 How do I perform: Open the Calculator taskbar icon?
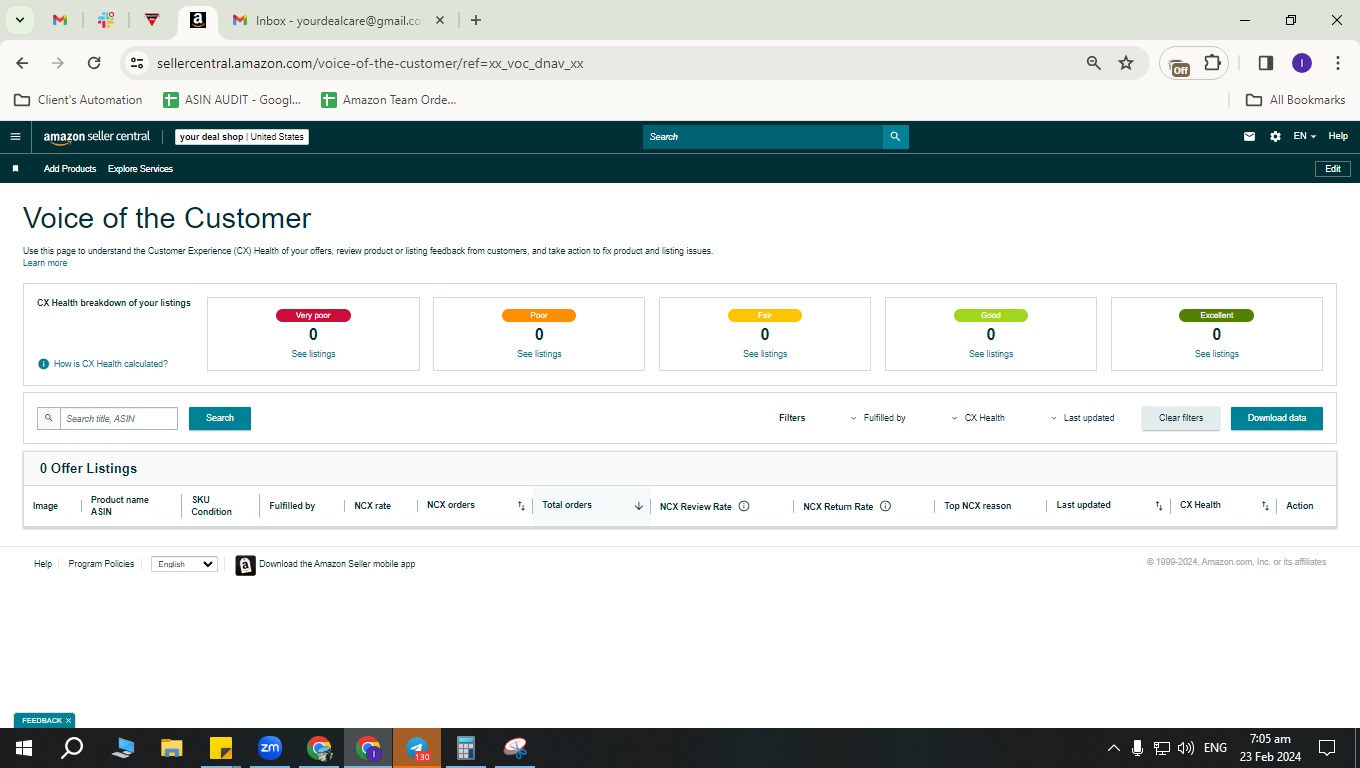(465, 748)
